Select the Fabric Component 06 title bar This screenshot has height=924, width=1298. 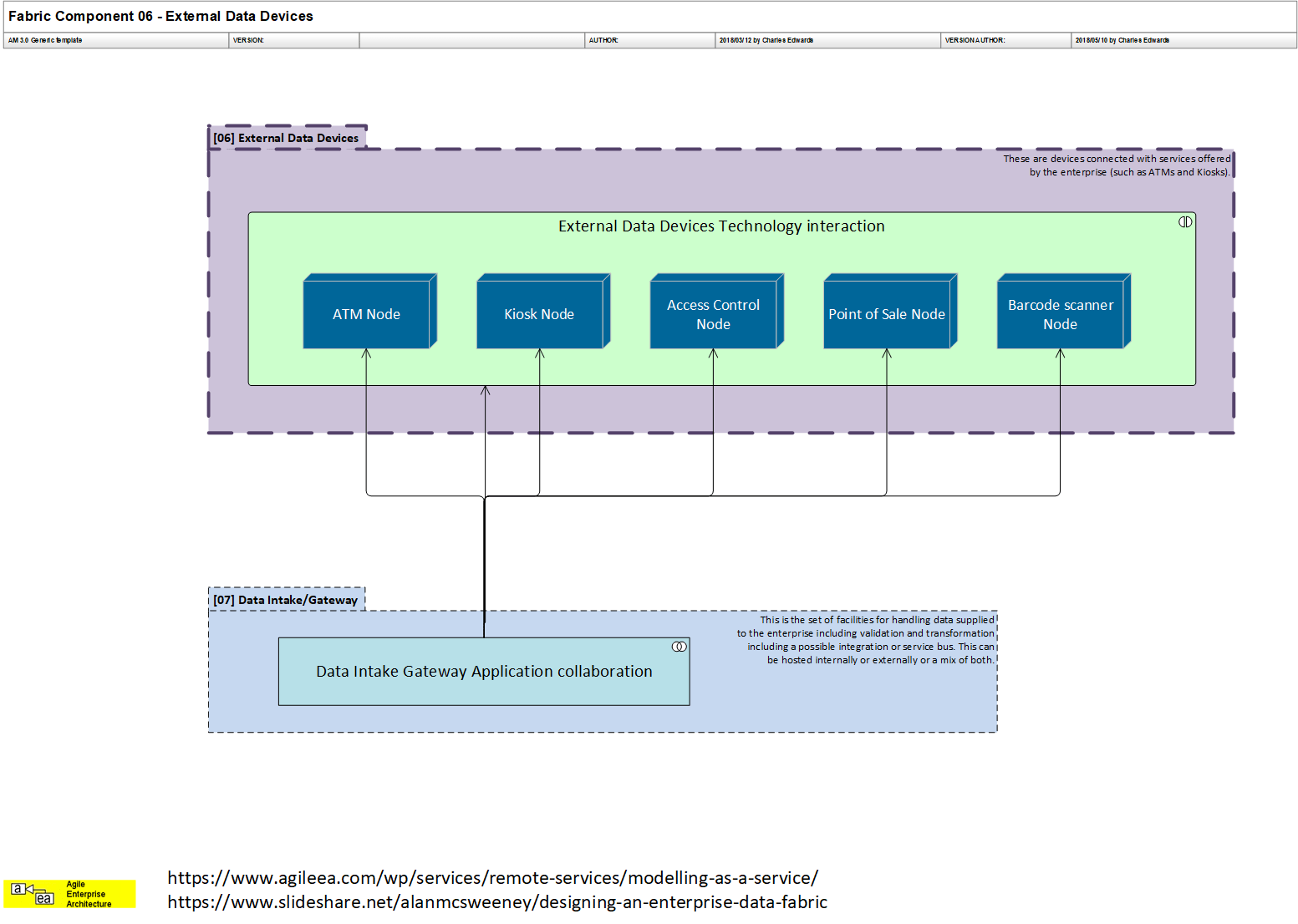(x=161, y=16)
